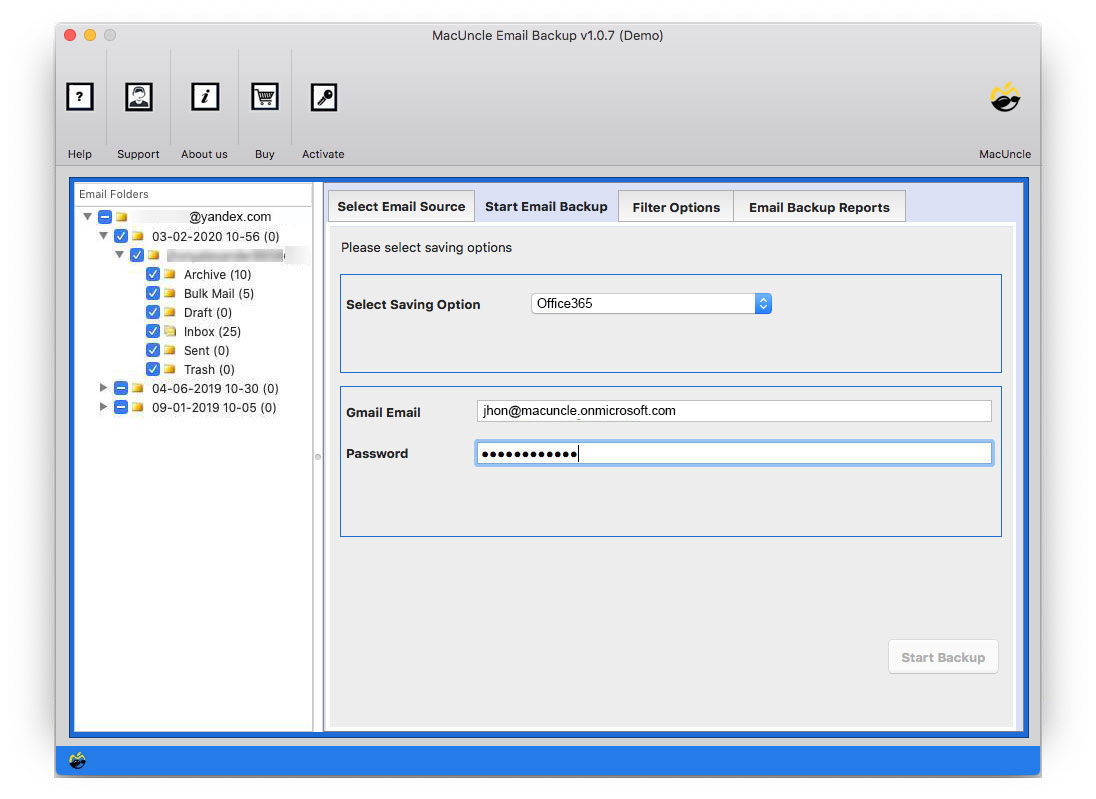Click the Start Backup button
The width and height of the screenshot is (1096, 799).
[x=942, y=657]
